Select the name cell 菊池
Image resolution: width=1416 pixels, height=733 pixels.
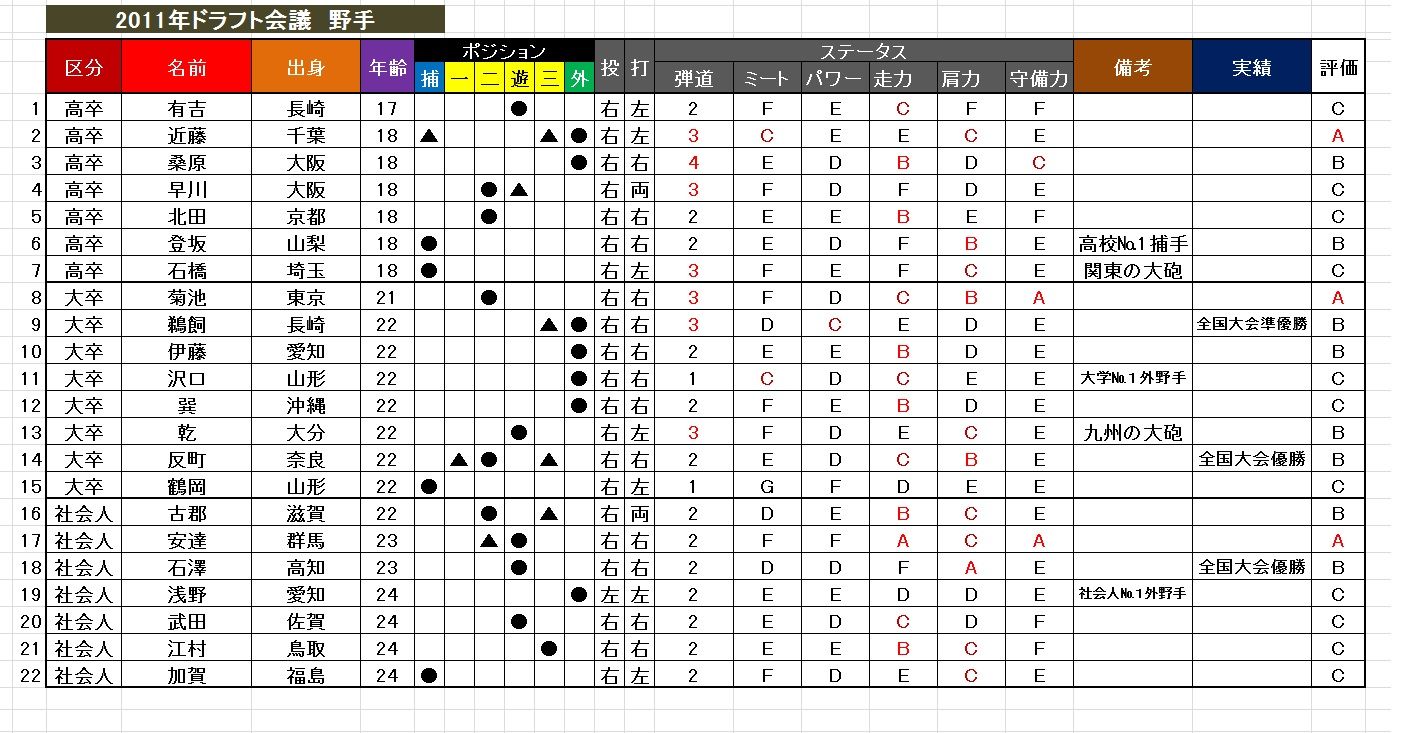187,298
